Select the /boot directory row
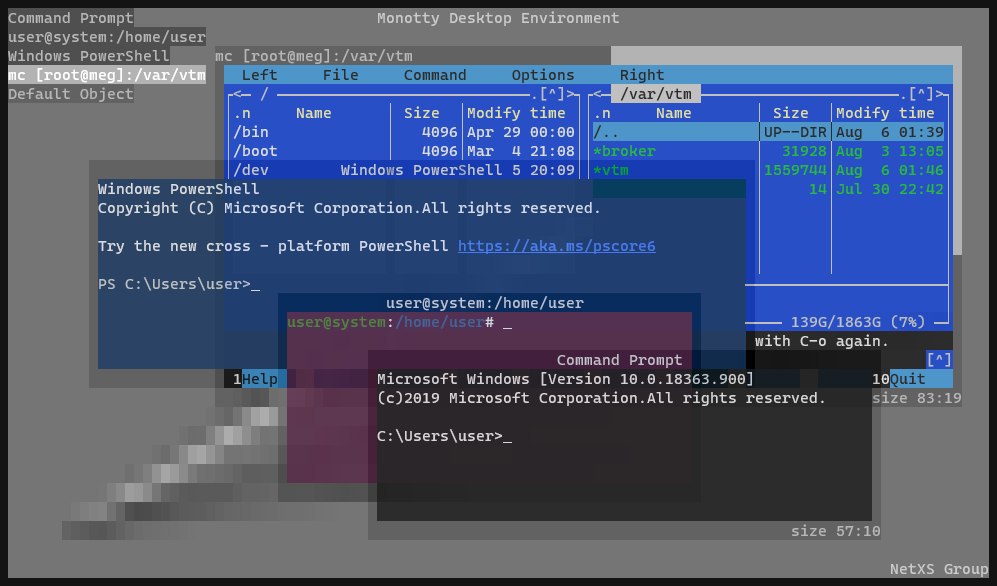The image size is (997, 586). pos(404,151)
